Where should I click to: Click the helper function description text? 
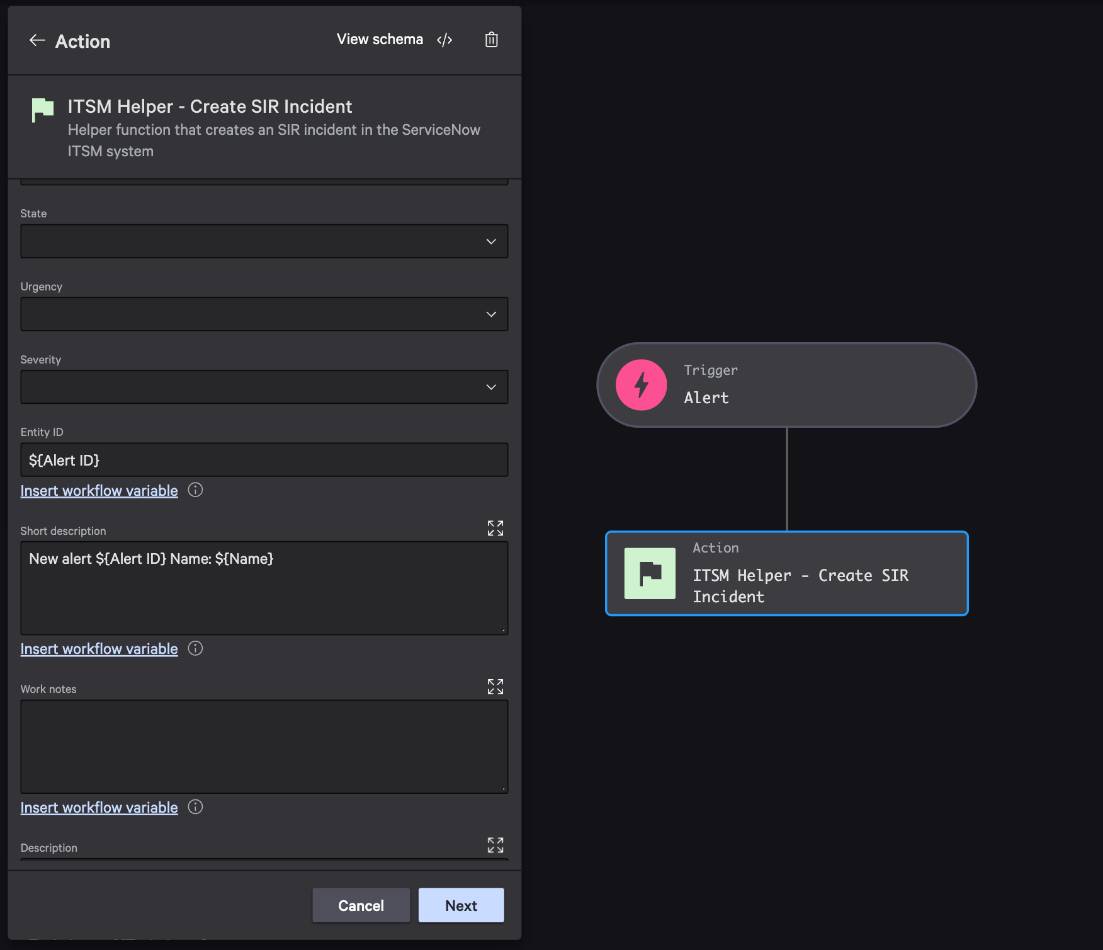coord(274,140)
